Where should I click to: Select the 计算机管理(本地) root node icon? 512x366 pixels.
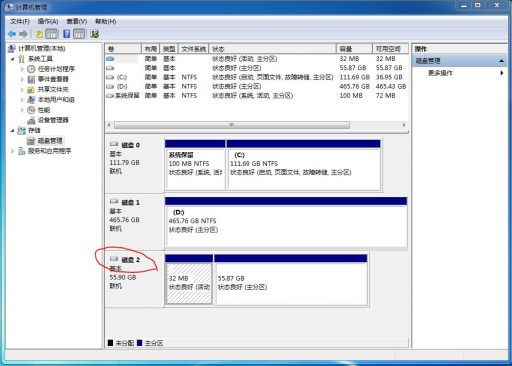(12, 49)
